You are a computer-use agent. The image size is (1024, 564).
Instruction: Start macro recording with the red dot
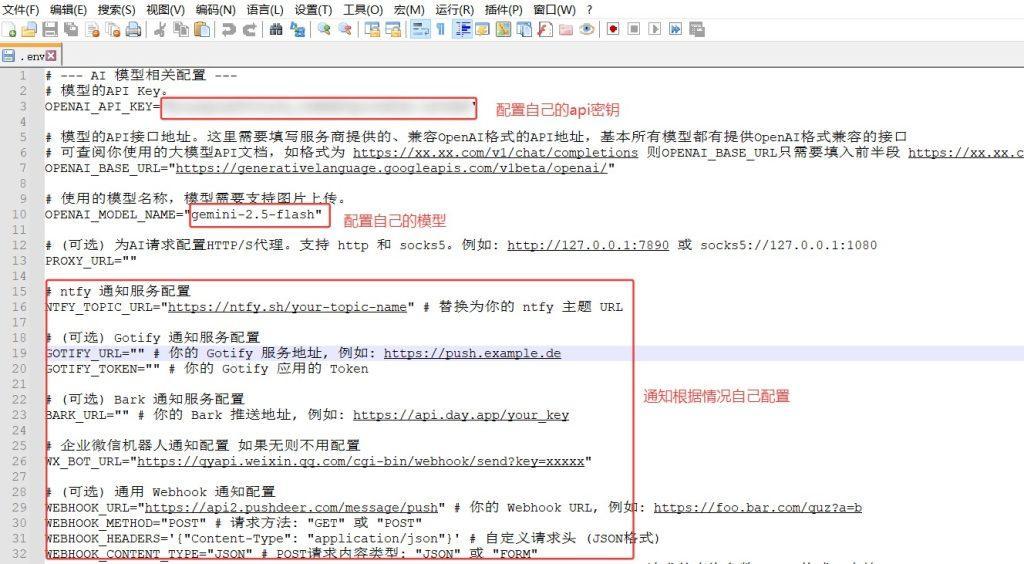(x=613, y=29)
